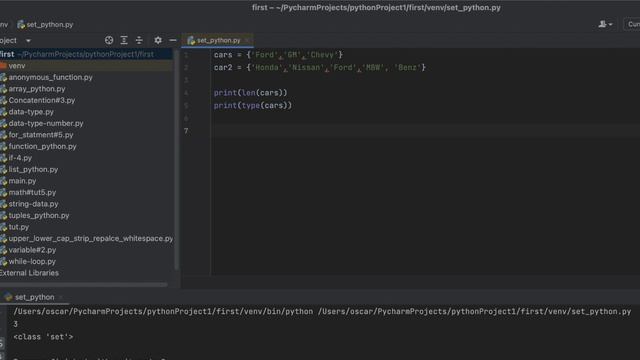Image resolution: width=640 pixels, height=360 pixels.
Task: Click the collapse all icon in Project toolbar
Action: click(139, 40)
